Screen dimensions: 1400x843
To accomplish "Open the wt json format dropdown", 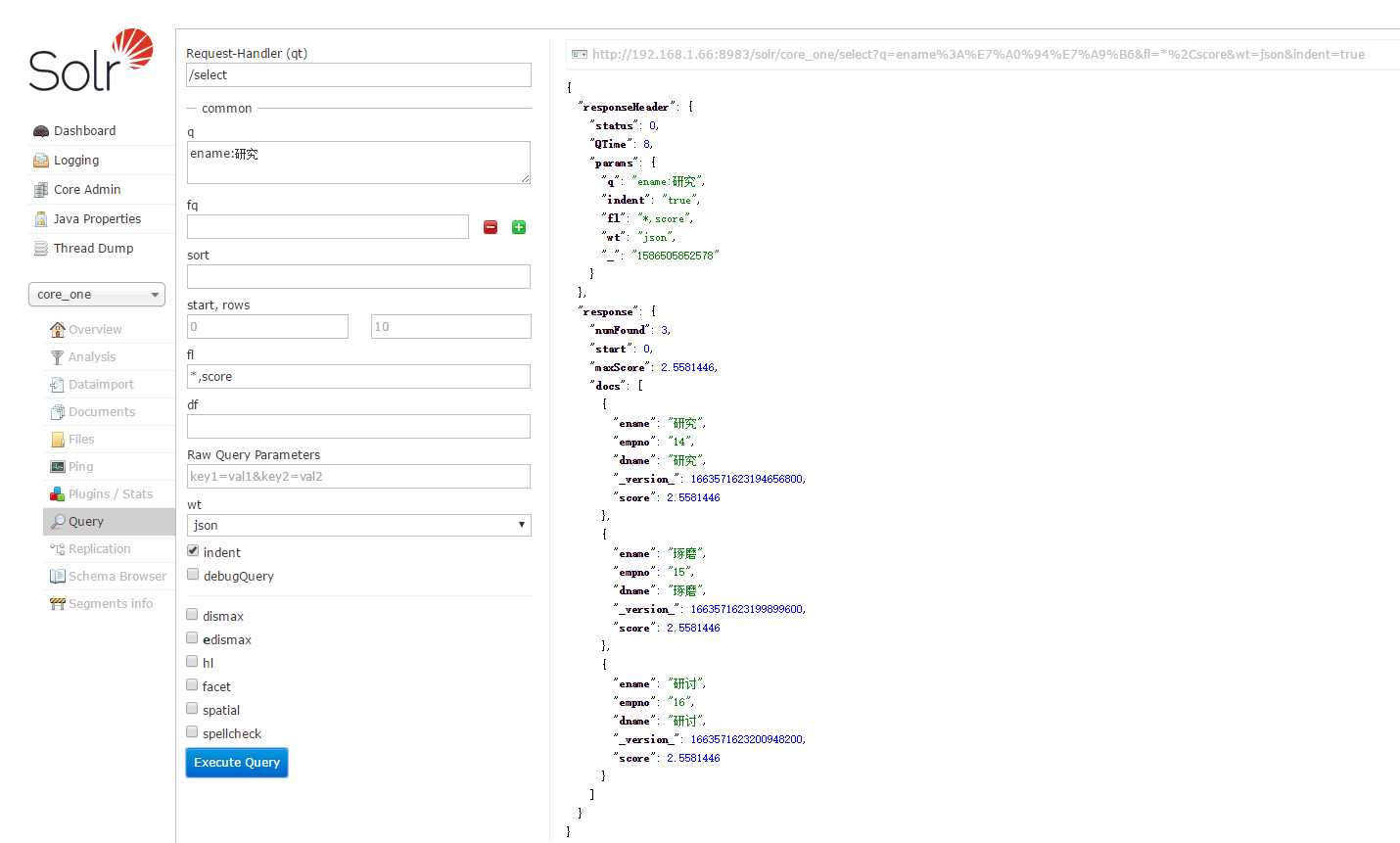I will [x=359, y=525].
